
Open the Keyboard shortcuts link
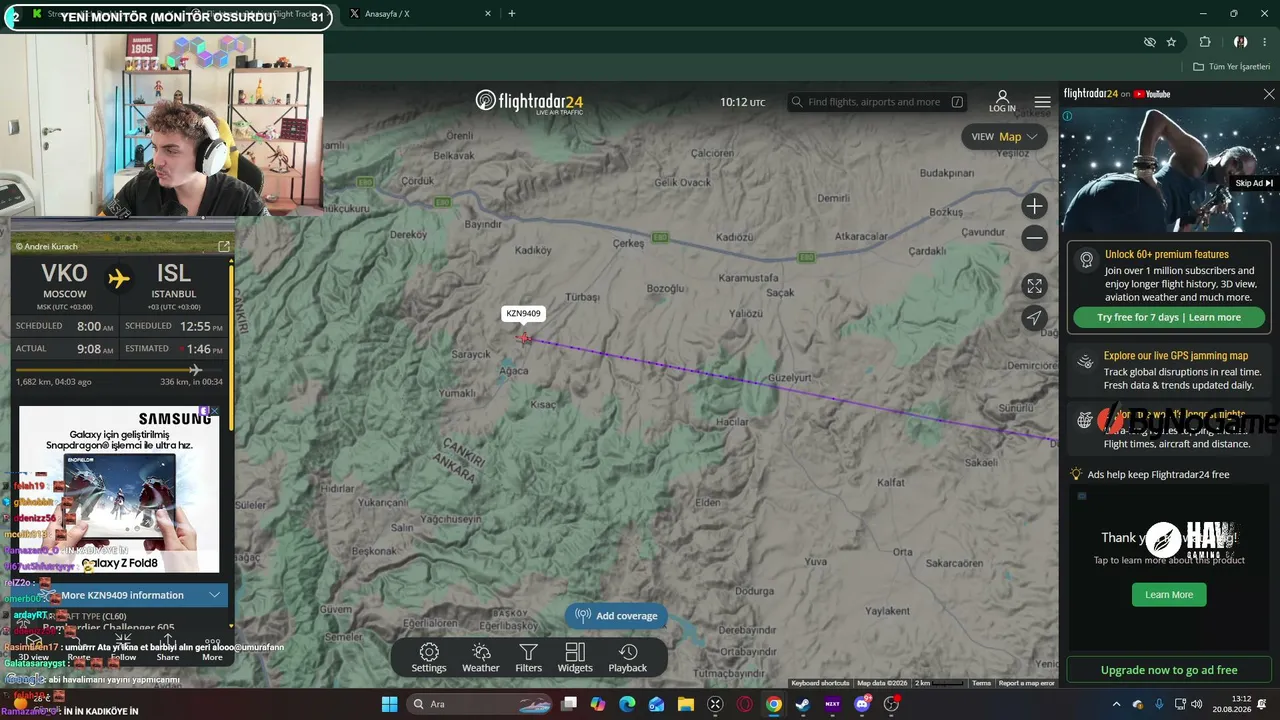point(820,683)
